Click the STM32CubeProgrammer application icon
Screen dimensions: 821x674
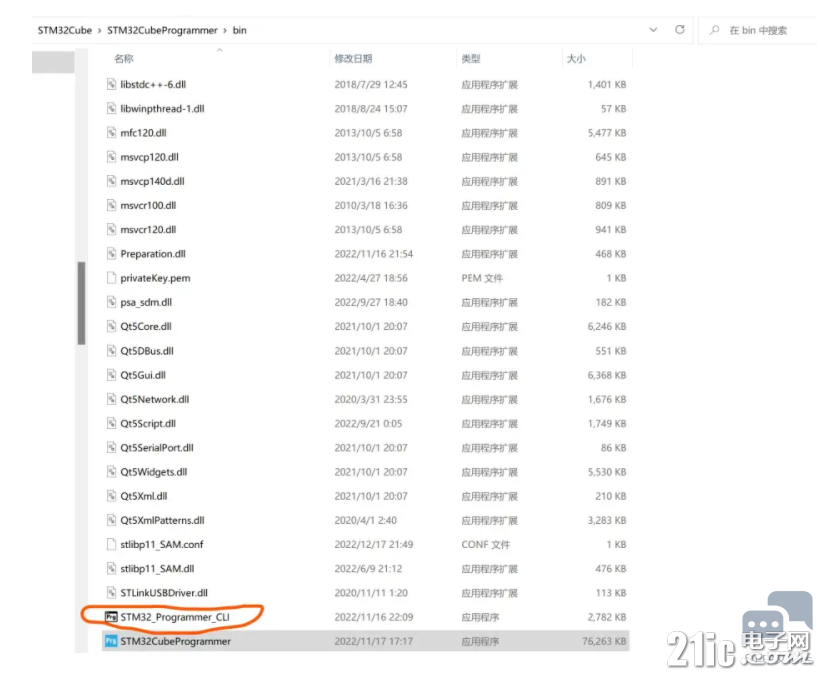coord(111,641)
